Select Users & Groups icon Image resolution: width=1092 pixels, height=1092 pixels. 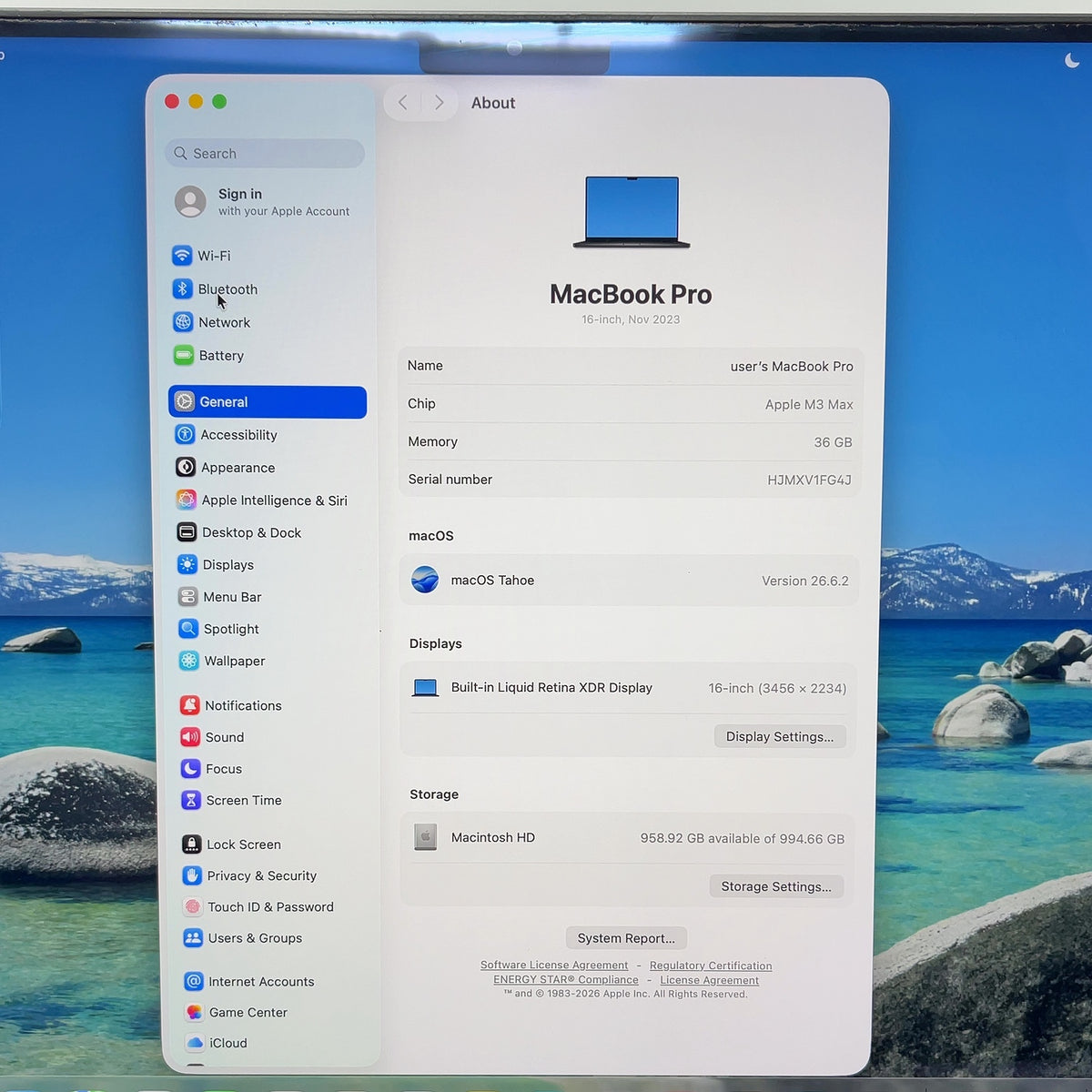point(193,937)
